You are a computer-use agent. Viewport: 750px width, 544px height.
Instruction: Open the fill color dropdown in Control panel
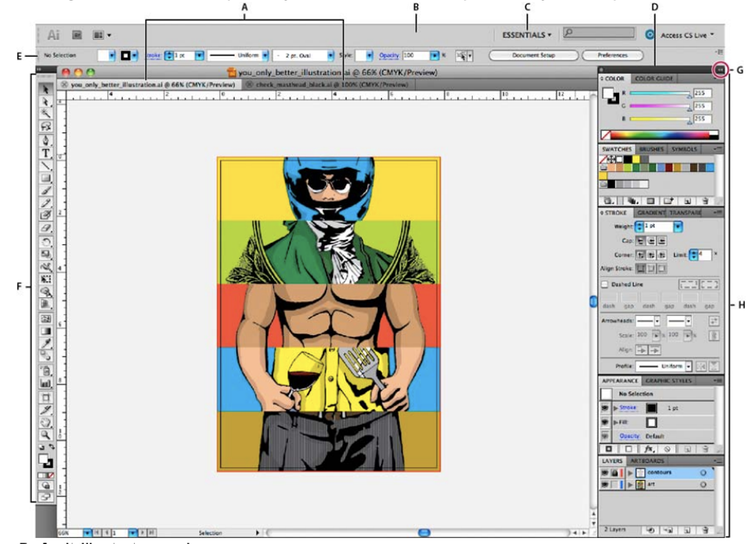point(112,56)
